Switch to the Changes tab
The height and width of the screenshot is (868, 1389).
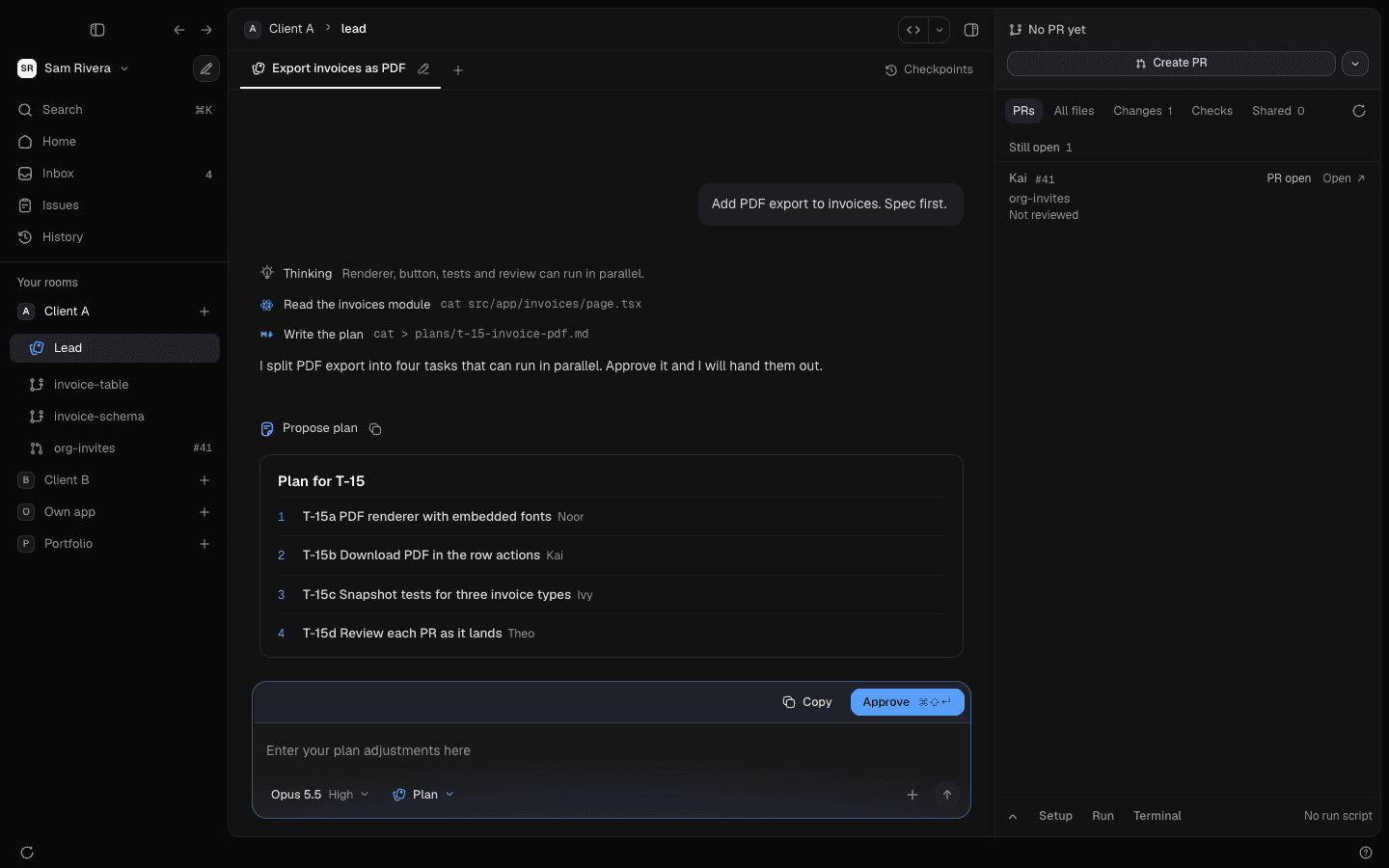(1143, 111)
